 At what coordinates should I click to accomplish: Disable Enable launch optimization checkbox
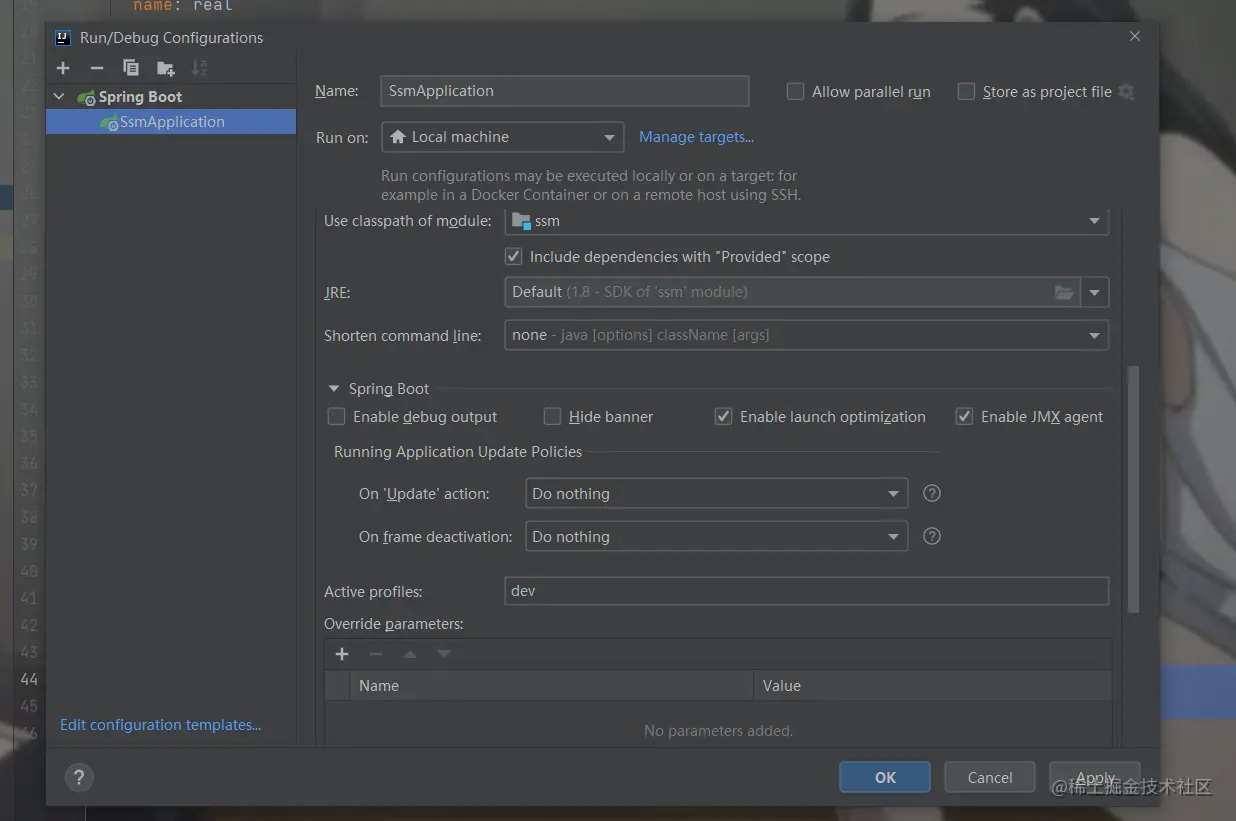pos(723,417)
